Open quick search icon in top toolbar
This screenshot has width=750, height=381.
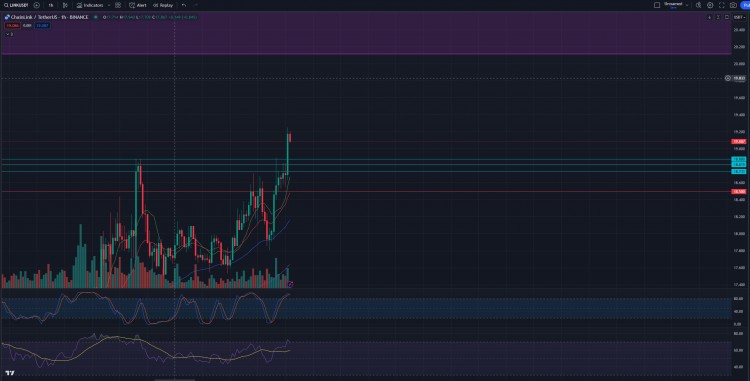pyautogui.click(x=698, y=5)
